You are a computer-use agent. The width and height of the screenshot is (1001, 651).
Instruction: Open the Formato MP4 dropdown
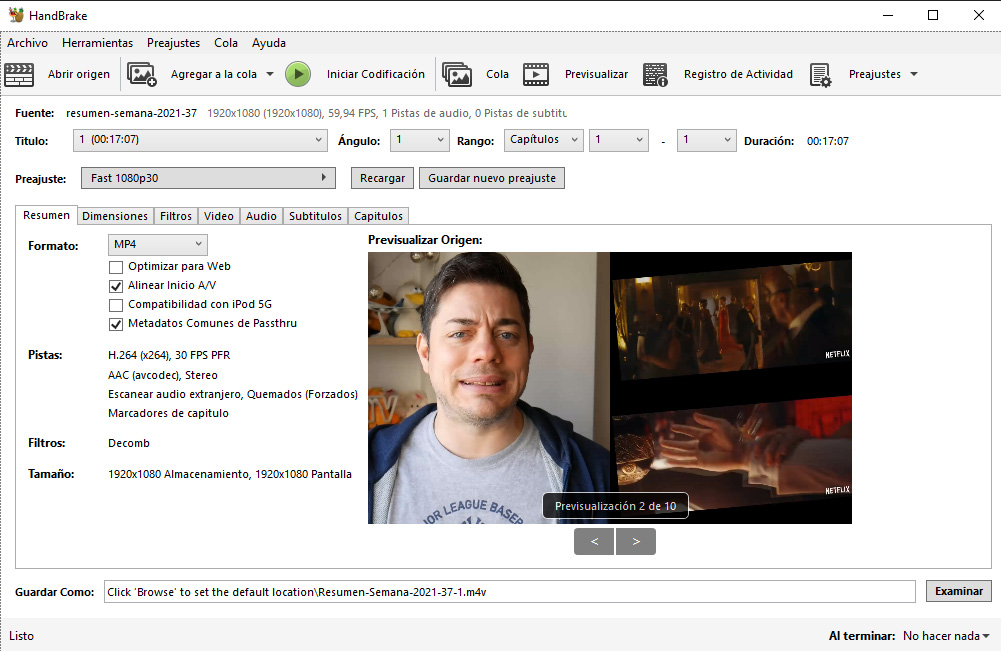(x=158, y=244)
